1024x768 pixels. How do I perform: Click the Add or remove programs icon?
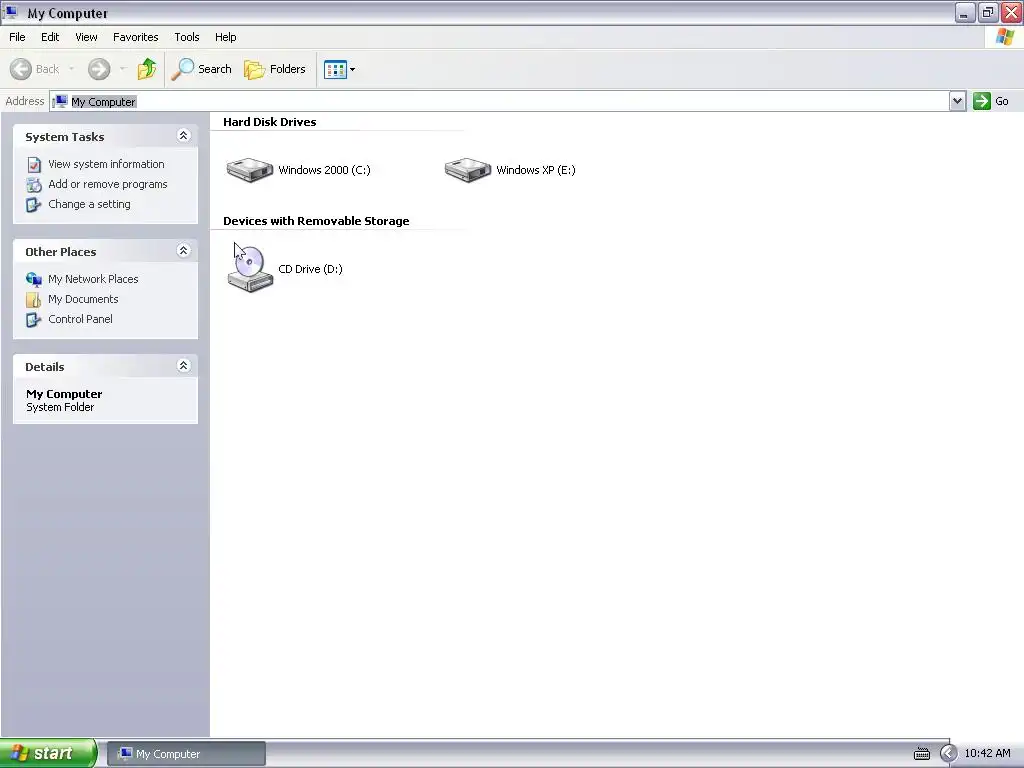pos(34,185)
